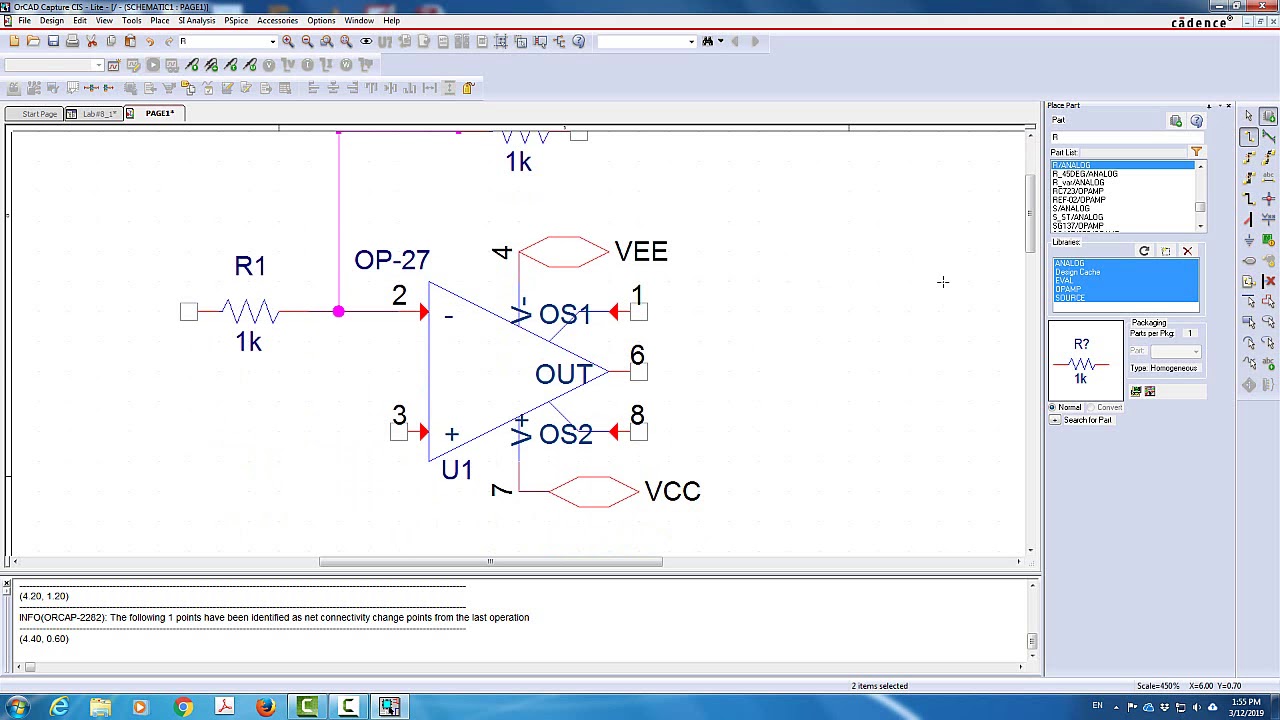Switch to the Start Page tab
Viewport: 1280px width, 720px height.
coord(33,114)
